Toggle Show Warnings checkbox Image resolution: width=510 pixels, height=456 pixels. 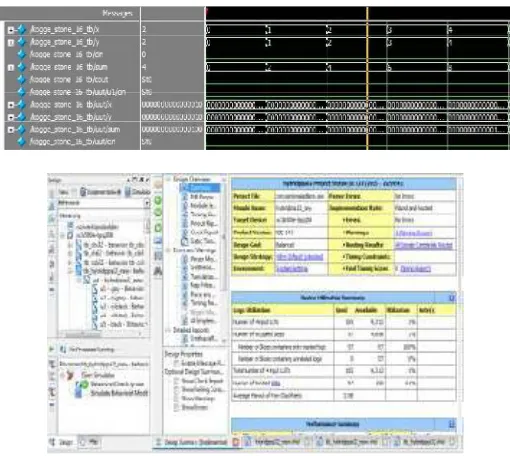point(177,398)
